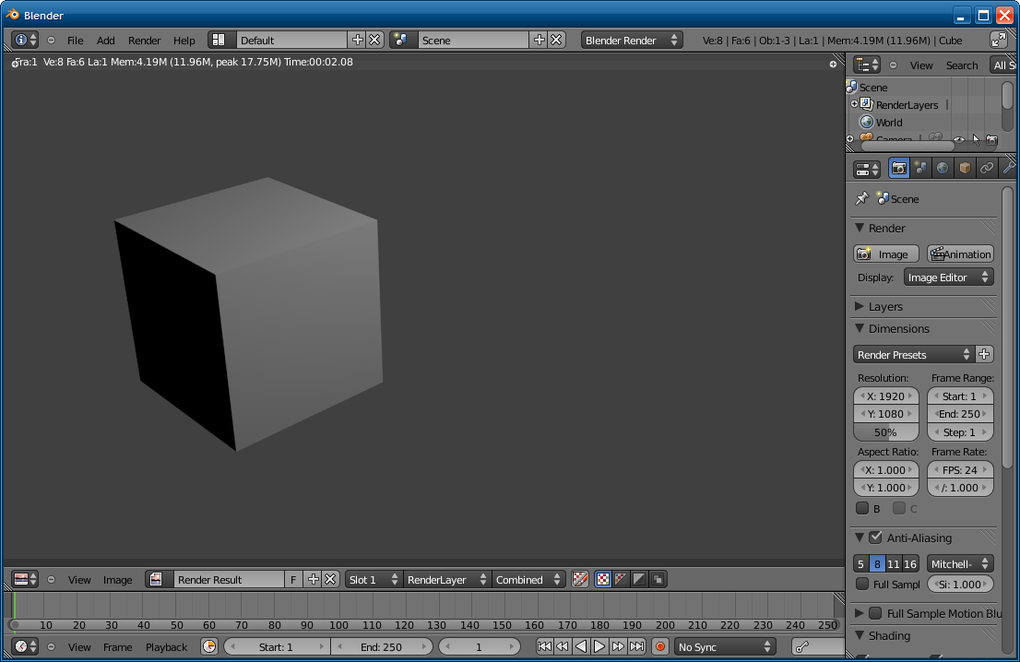
Task: Jump to the timeline's last frame
Action: coord(636,647)
